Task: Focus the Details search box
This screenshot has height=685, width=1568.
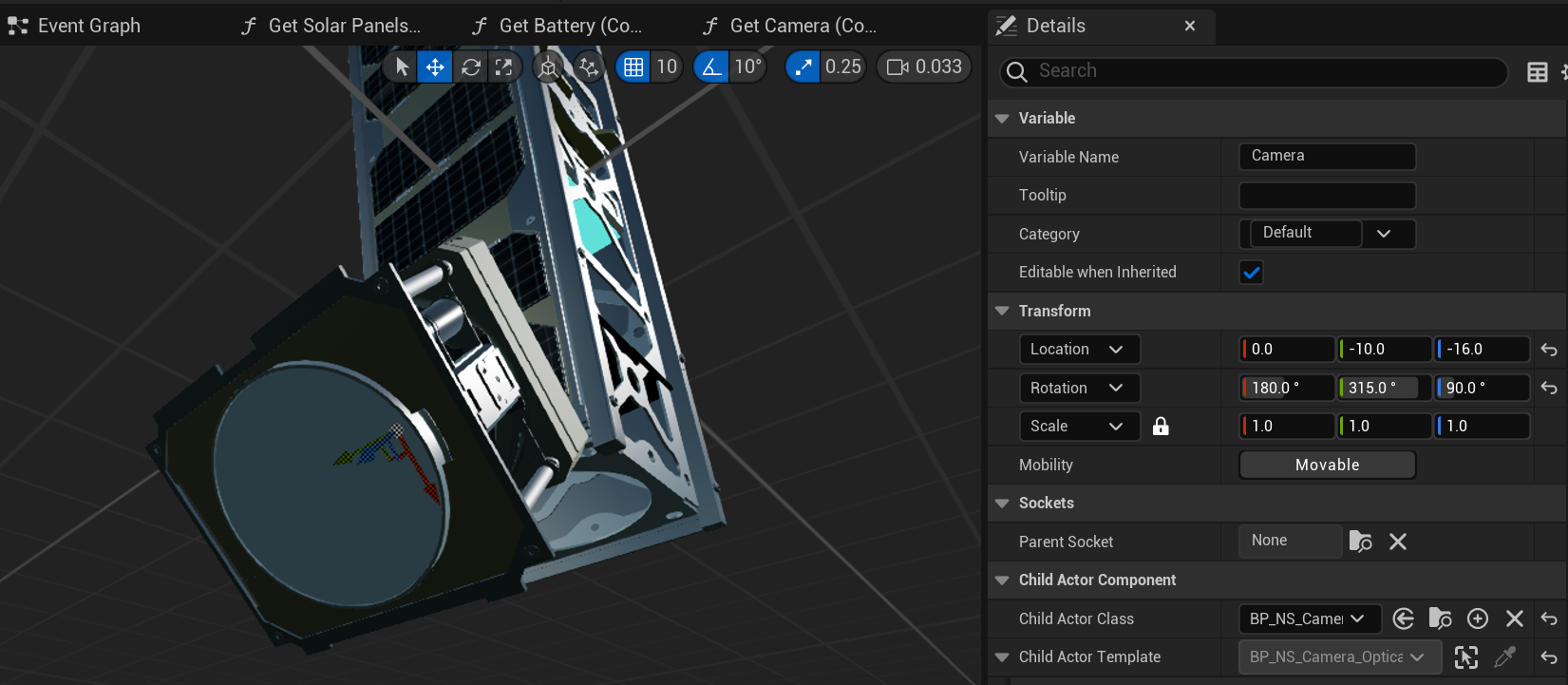Action: point(1254,71)
